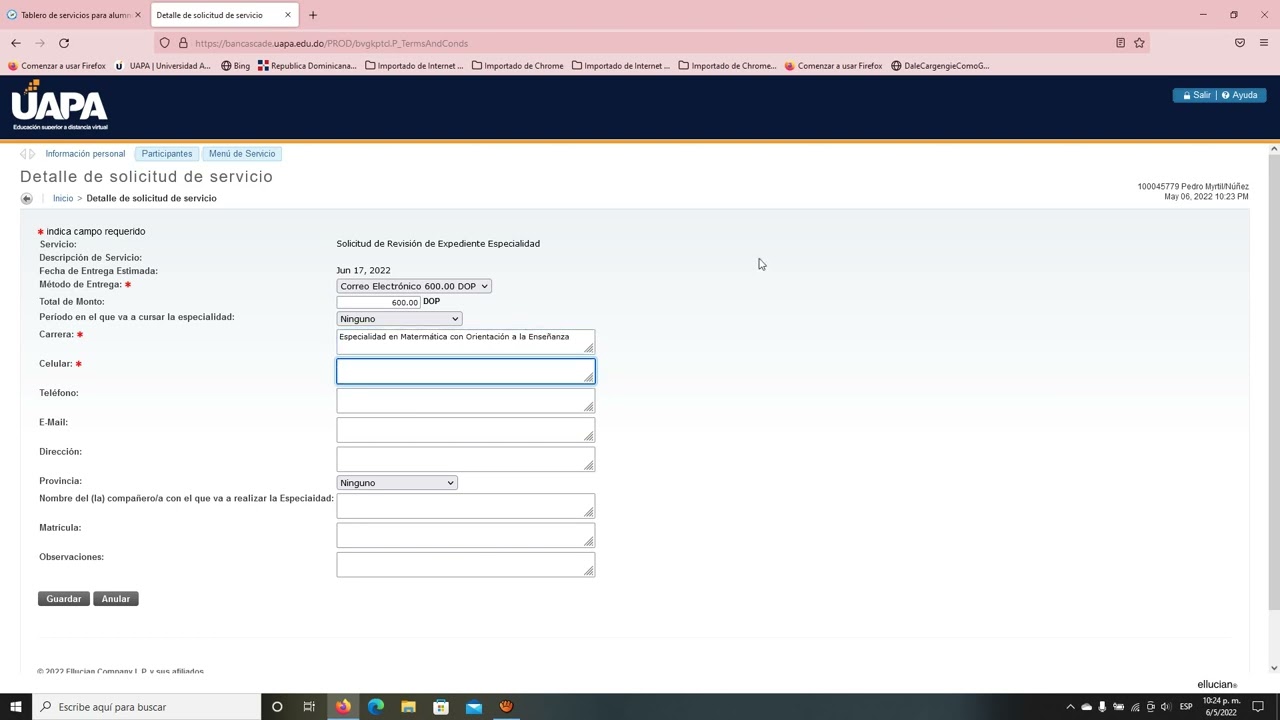The width and height of the screenshot is (1280, 720).
Task: Click the ESP language indicator
Action: 1186,707
